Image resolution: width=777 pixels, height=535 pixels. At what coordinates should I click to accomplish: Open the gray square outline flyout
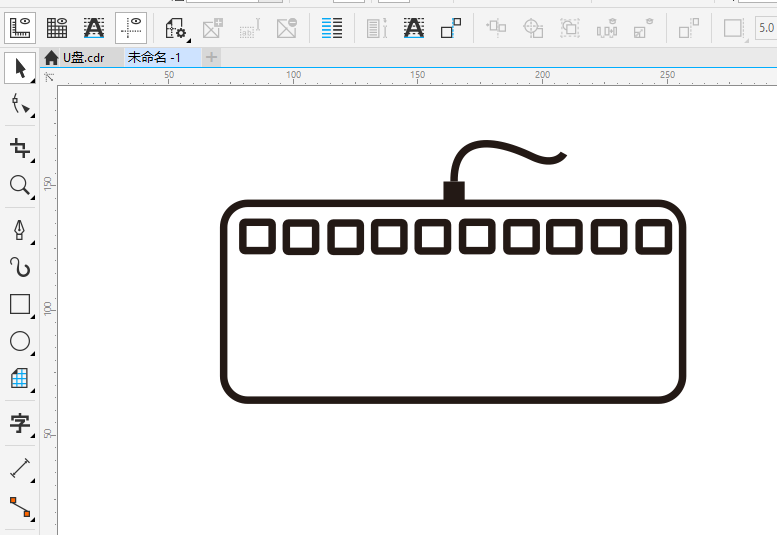tap(734, 29)
